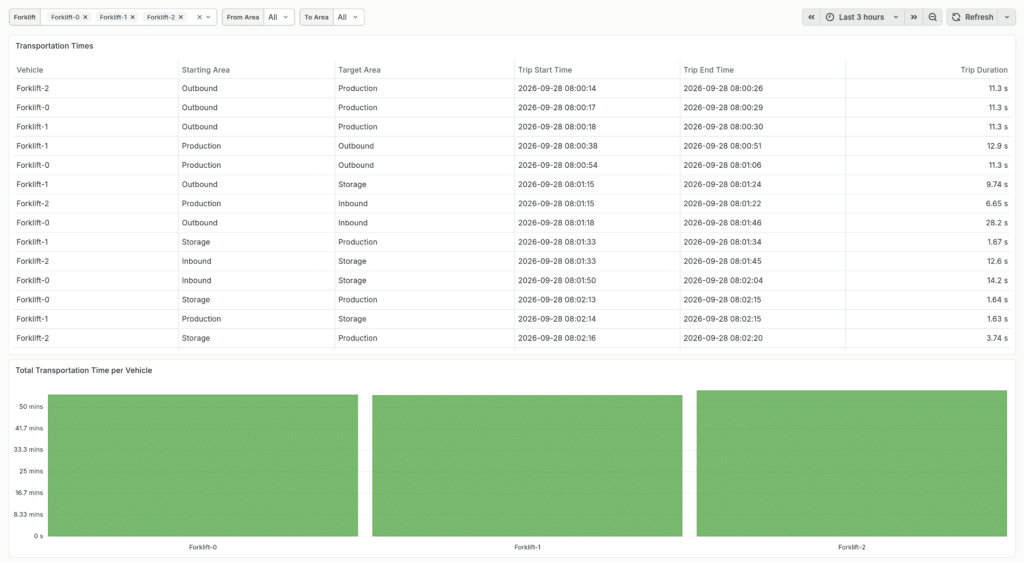Expand the Forklift variable dropdown chevron

tap(208, 17)
